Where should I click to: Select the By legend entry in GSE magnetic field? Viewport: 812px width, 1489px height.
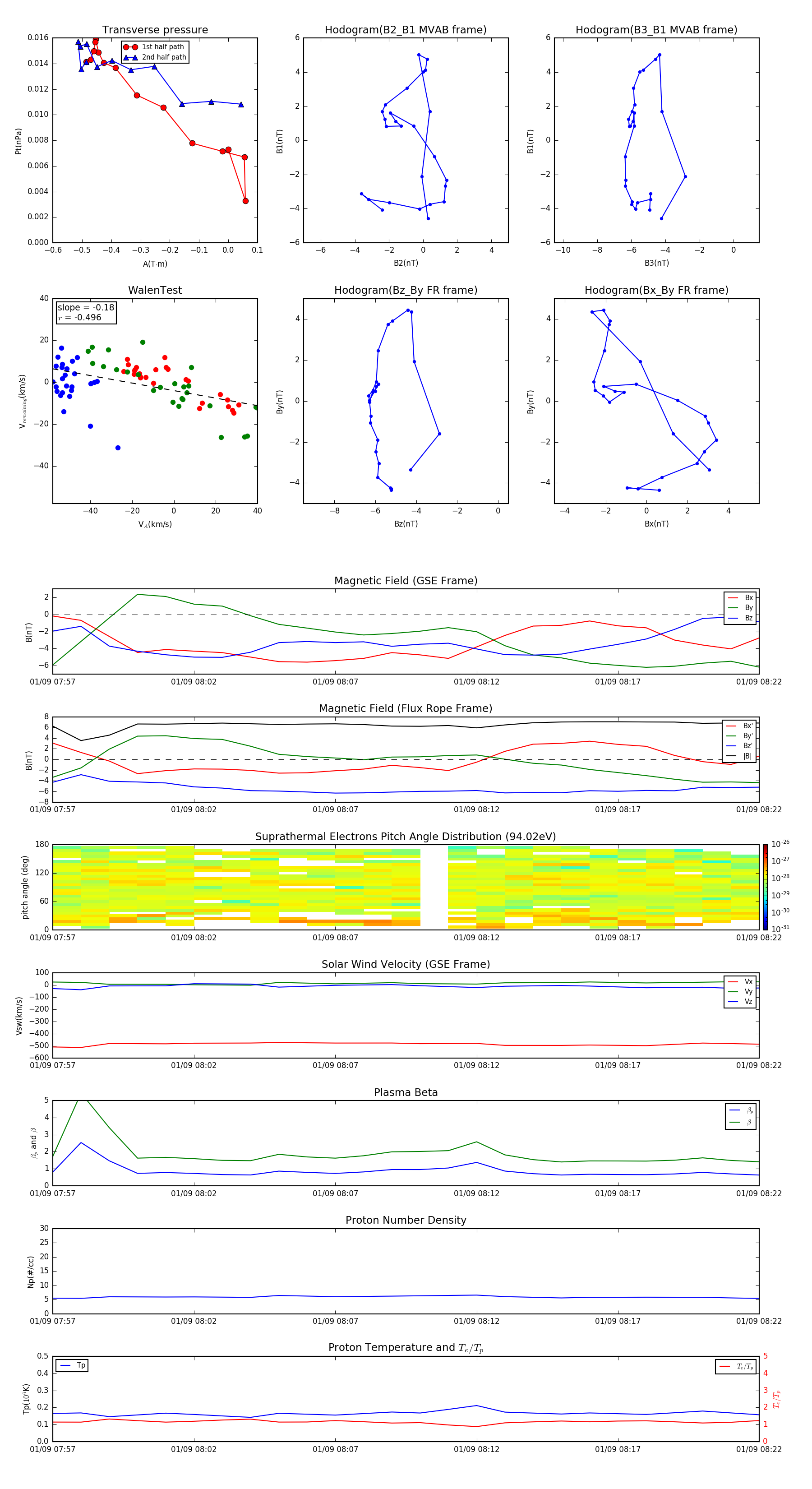click(x=740, y=607)
